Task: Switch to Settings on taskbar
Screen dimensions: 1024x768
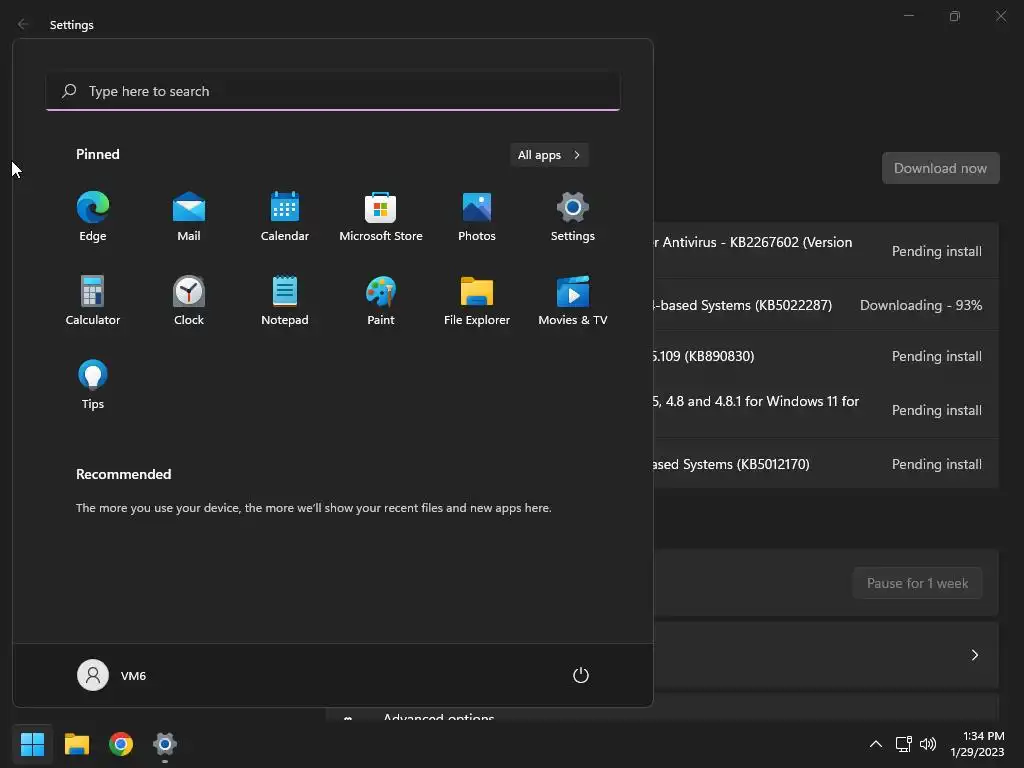Action: pyautogui.click(x=165, y=744)
